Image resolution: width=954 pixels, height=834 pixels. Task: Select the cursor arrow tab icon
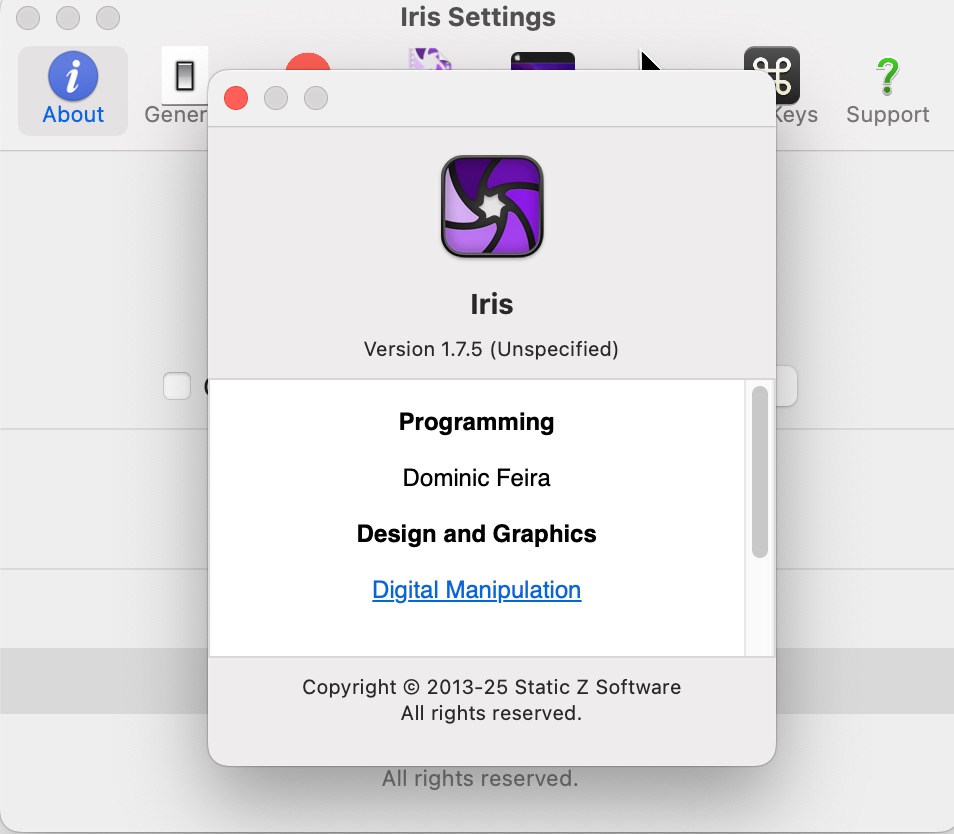[650, 60]
